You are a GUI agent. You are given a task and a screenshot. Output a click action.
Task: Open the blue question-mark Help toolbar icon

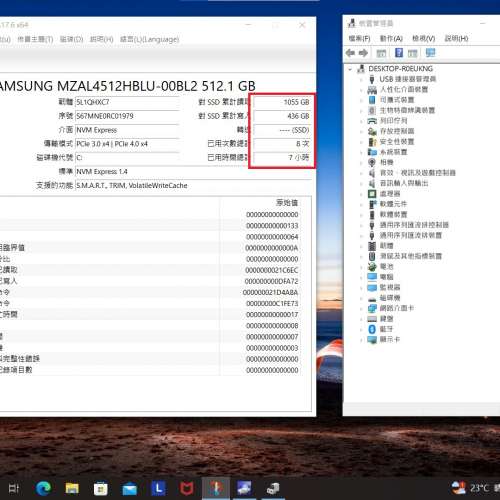(399, 53)
